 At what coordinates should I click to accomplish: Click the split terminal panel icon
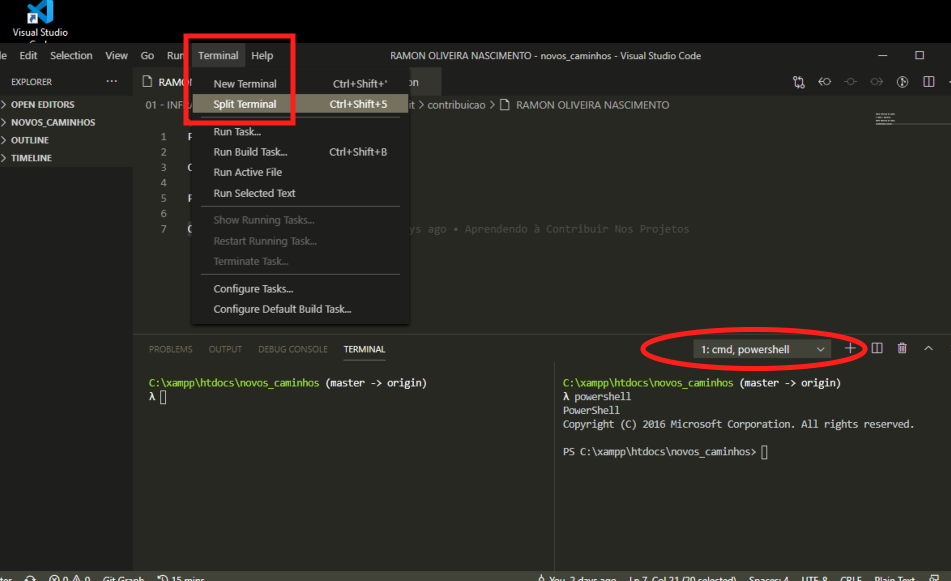pos(876,348)
